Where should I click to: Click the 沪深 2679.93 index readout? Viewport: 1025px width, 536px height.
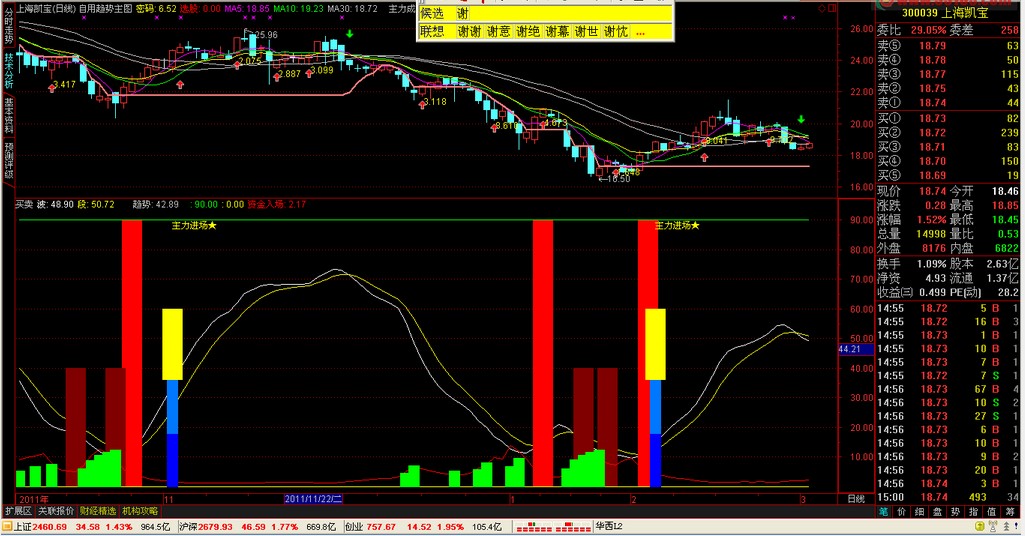[x=205, y=527]
